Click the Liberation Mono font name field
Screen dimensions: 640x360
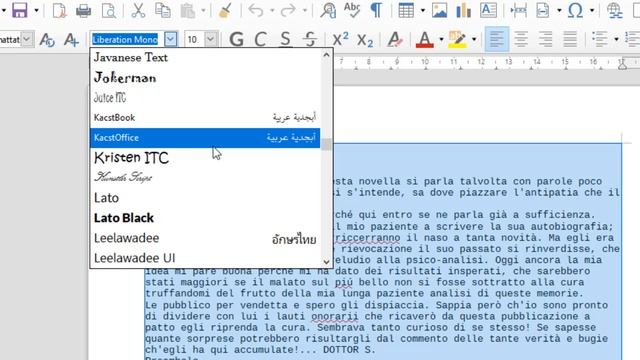click(x=126, y=40)
